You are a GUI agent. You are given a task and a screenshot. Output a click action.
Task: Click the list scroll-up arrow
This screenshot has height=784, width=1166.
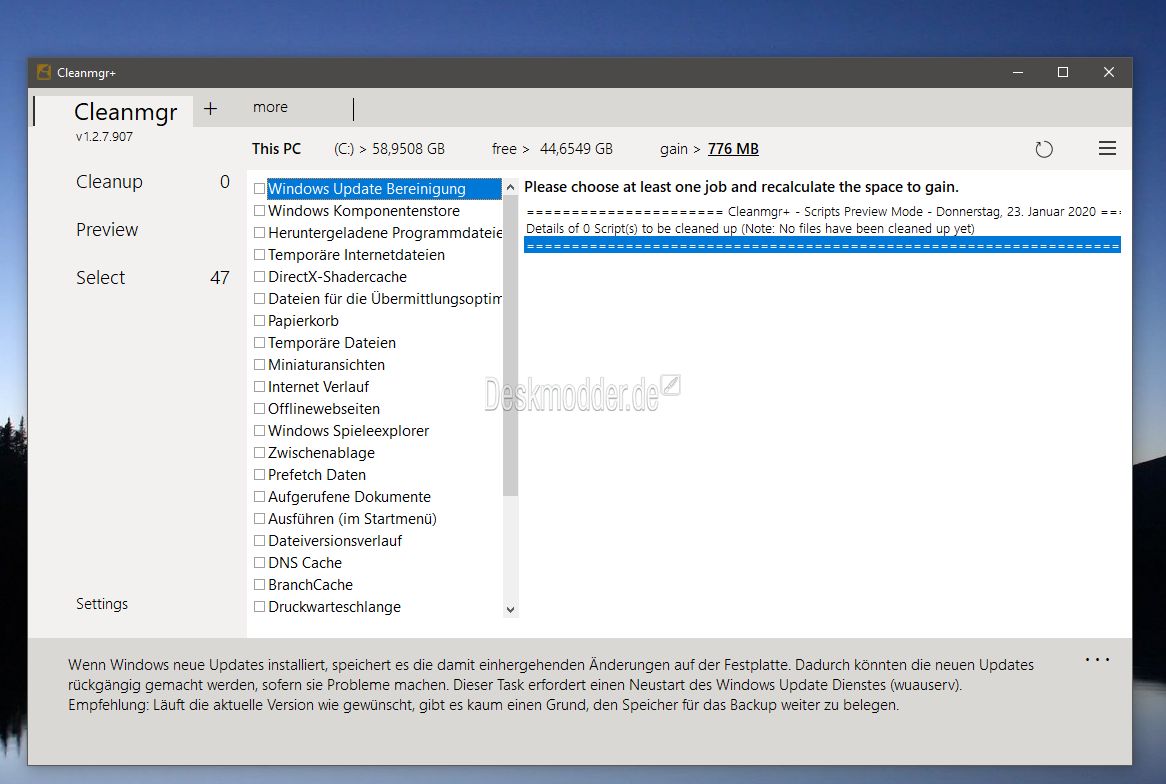510,187
